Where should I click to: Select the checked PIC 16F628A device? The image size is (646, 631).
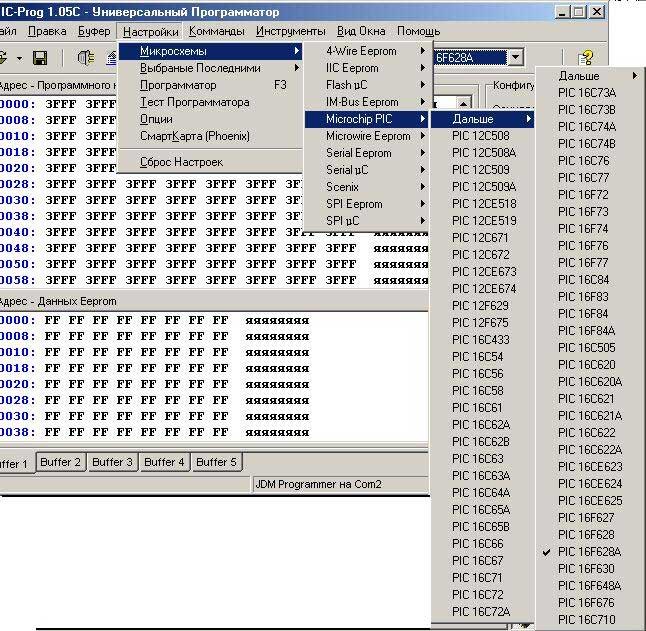pyautogui.click(x=590, y=552)
